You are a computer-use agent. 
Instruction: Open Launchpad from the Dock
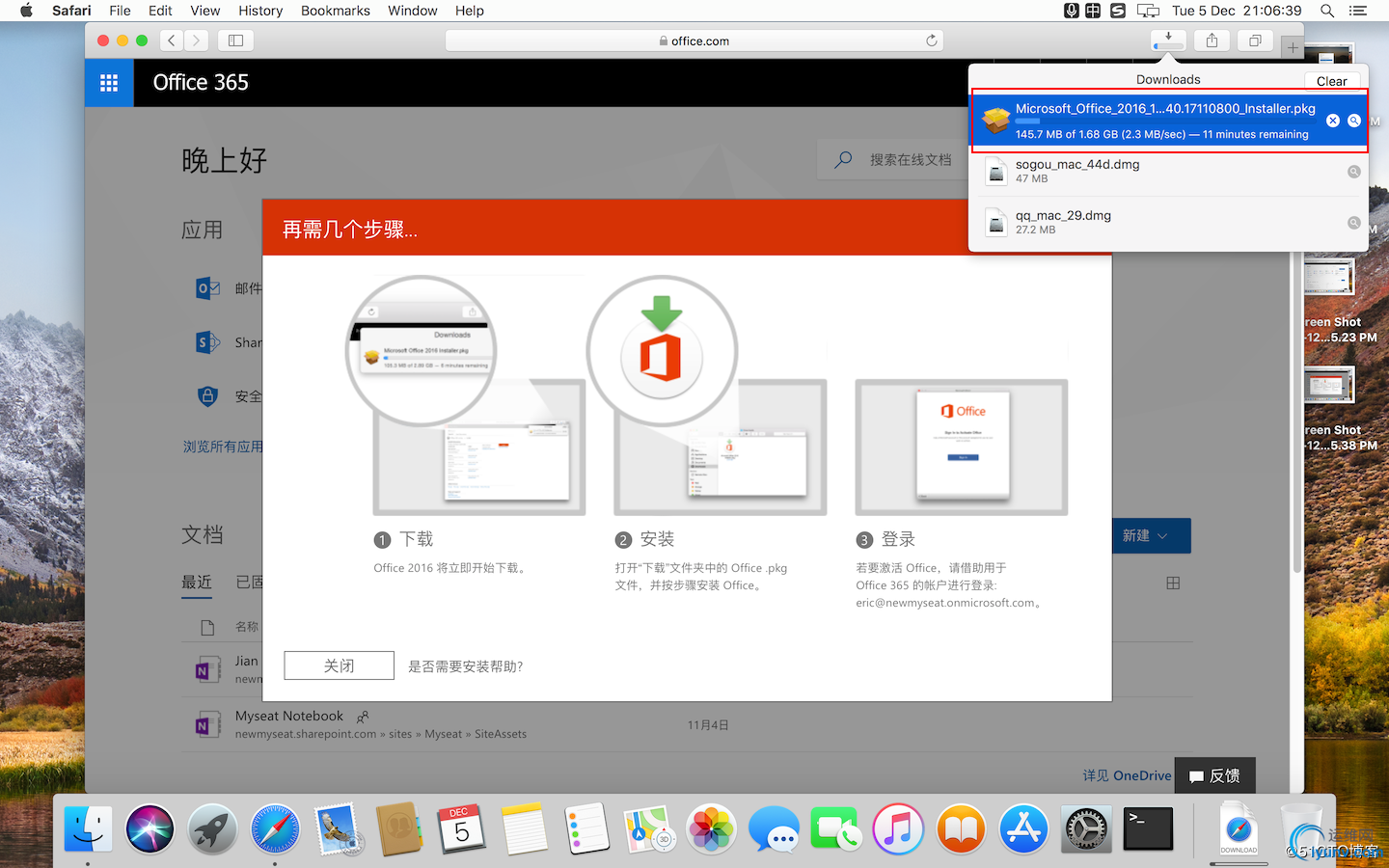click(212, 829)
